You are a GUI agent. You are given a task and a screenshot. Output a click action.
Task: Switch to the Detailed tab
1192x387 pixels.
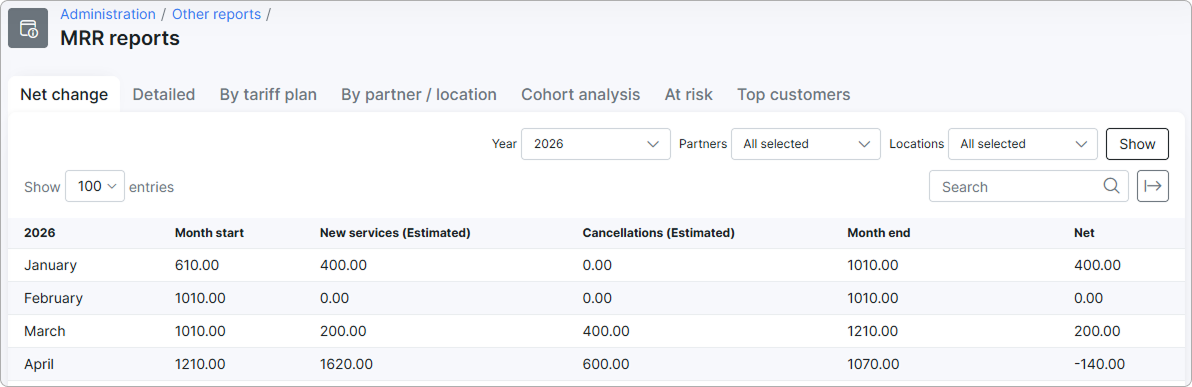point(163,94)
